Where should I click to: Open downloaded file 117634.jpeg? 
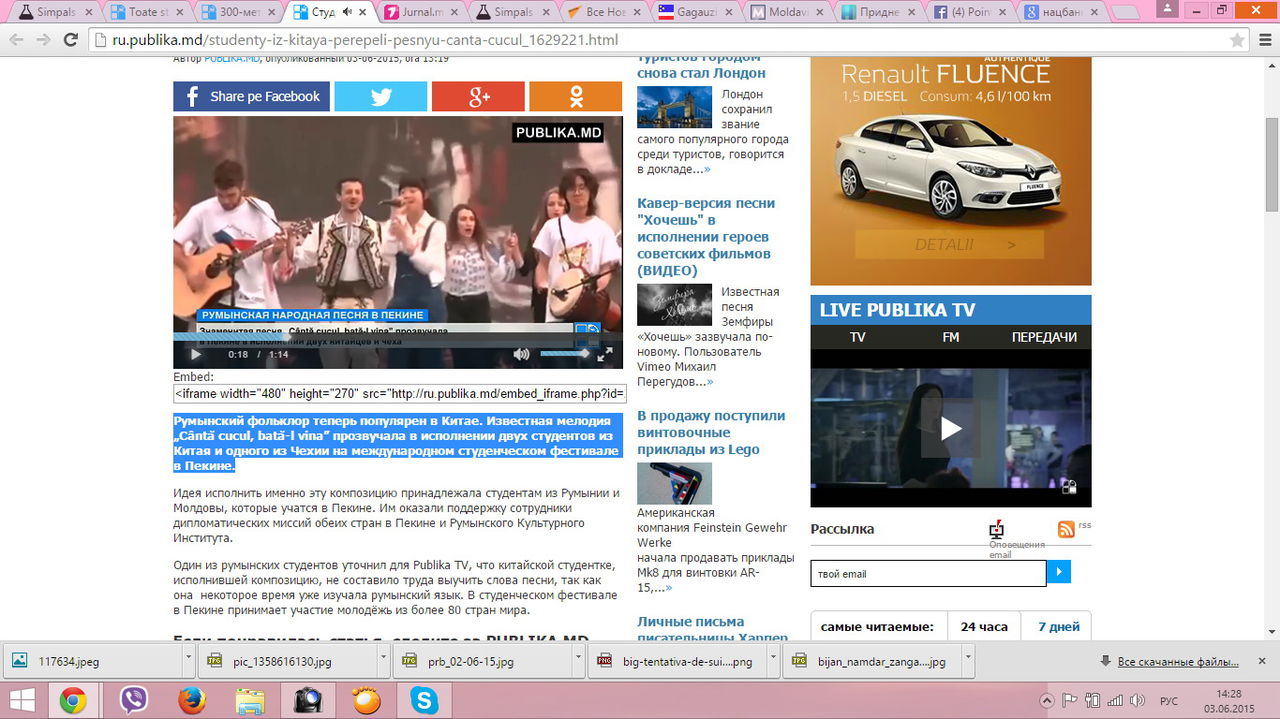(x=92, y=661)
